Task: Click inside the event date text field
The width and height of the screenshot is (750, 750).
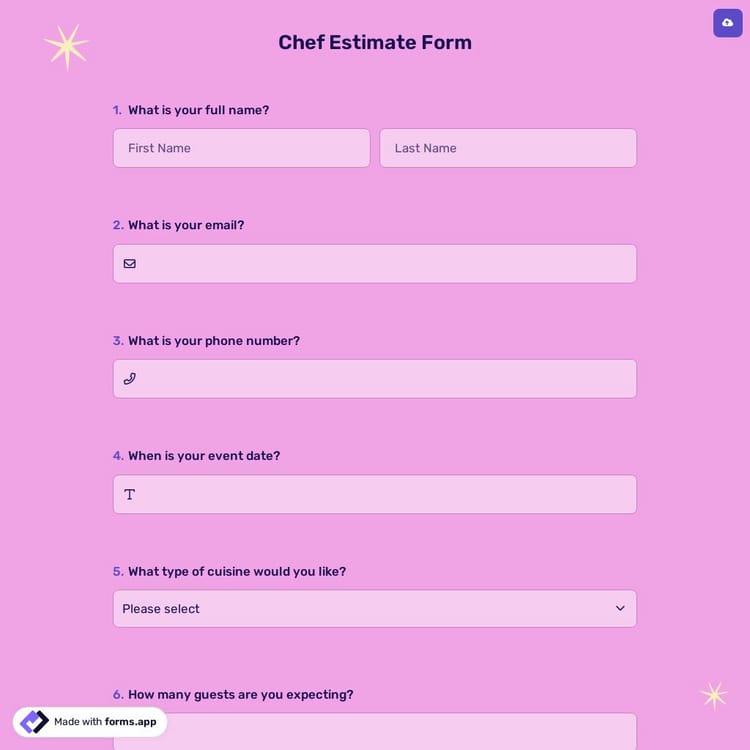Action: click(x=385, y=495)
